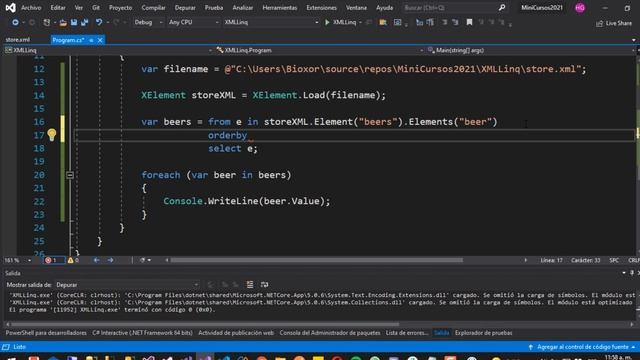Image resolution: width=640 pixels, height=360 pixels.
Task: Click the open file folder icon
Action: [x=63, y=22]
